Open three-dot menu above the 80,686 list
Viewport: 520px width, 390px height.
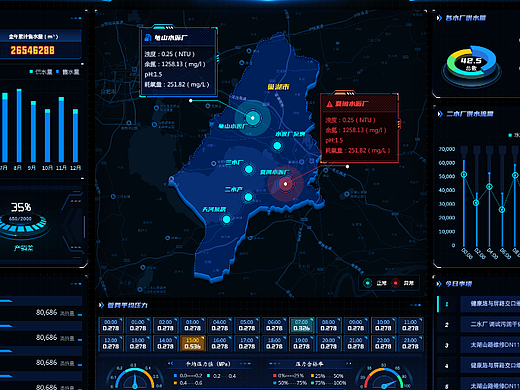point(76,284)
